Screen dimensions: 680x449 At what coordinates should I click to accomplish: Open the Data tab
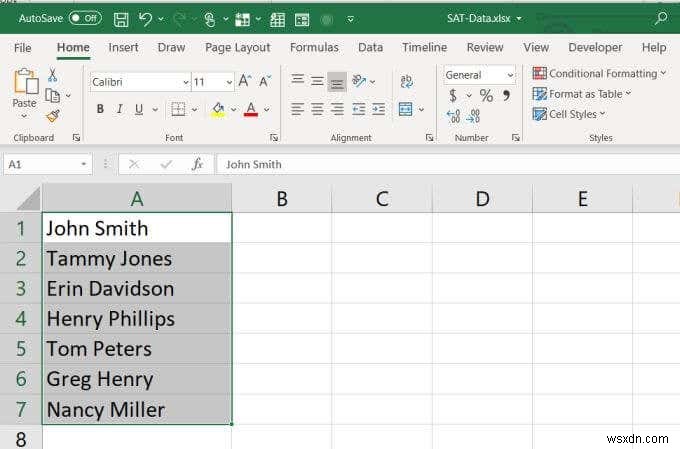[x=370, y=47]
